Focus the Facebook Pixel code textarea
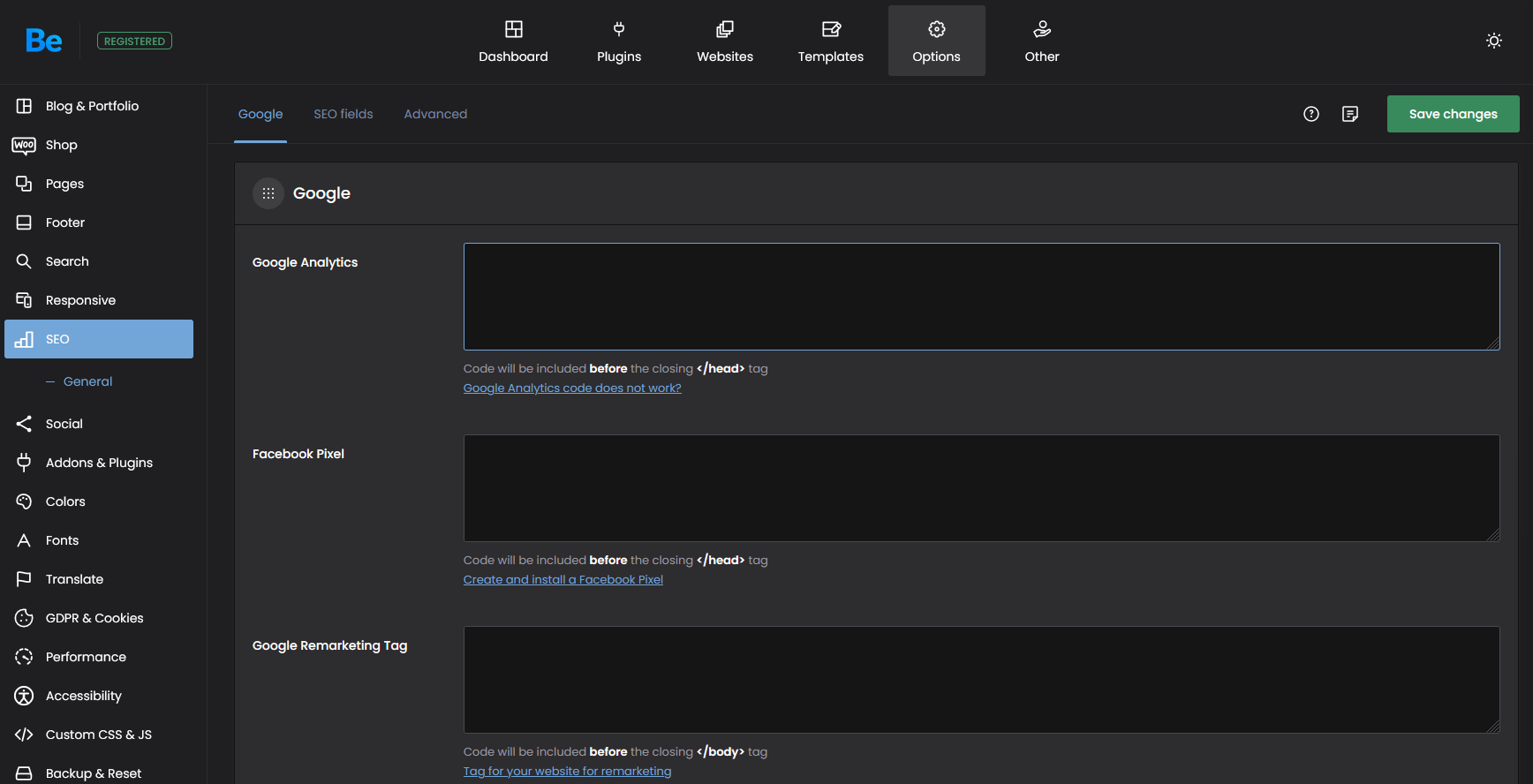 pyautogui.click(x=982, y=488)
